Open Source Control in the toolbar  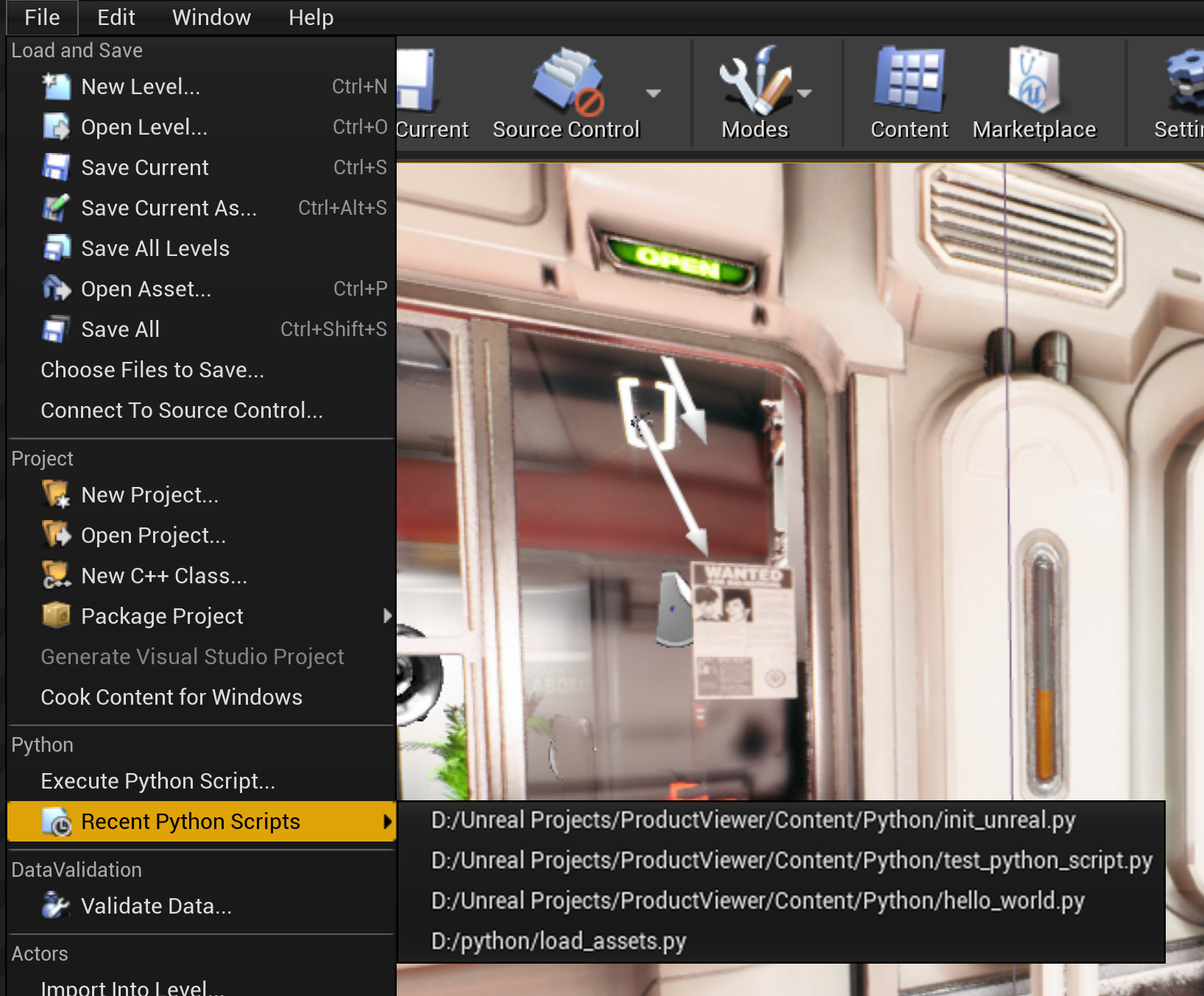(566, 94)
